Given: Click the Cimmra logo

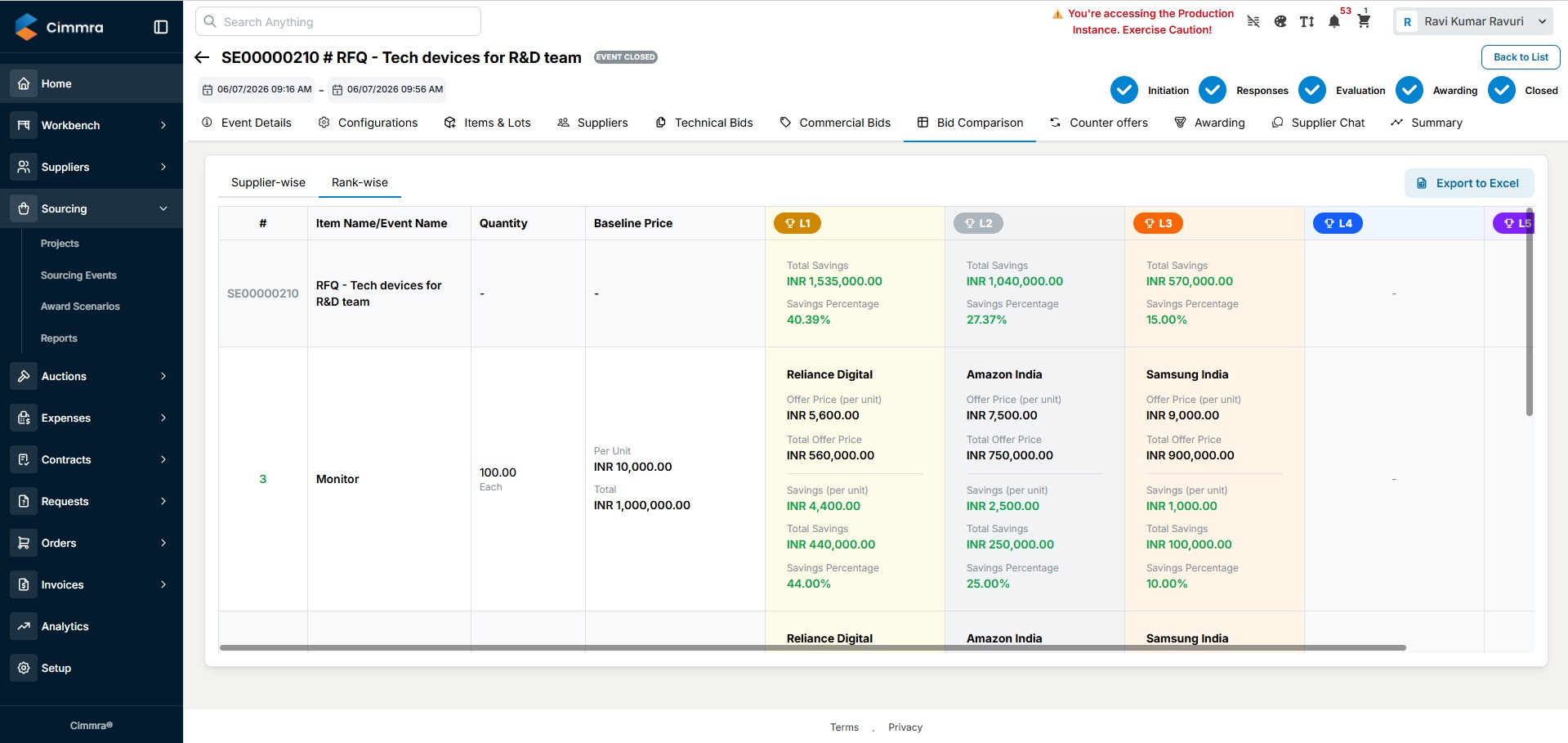Looking at the screenshot, I should [60, 27].
